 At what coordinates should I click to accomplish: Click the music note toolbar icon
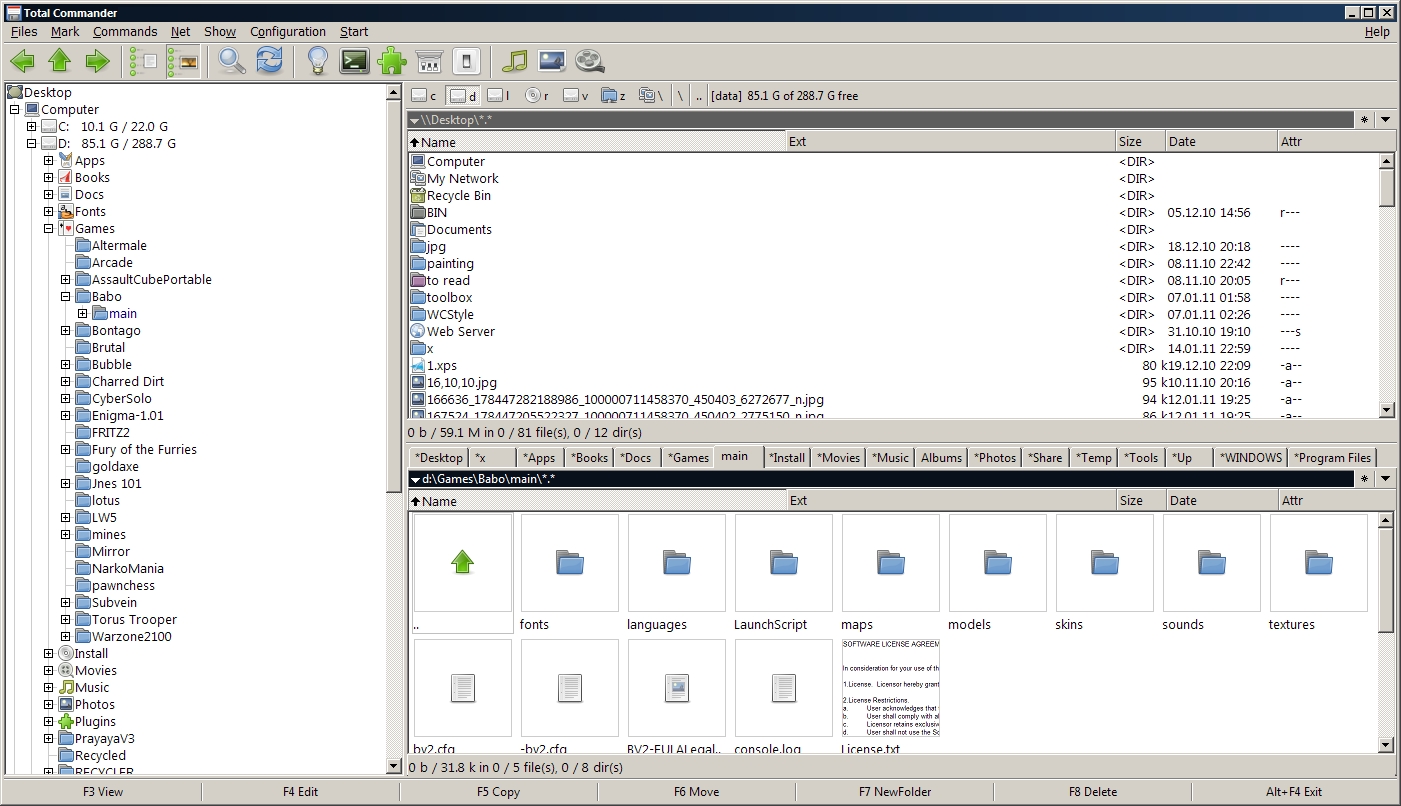click(x=514, y=62)
